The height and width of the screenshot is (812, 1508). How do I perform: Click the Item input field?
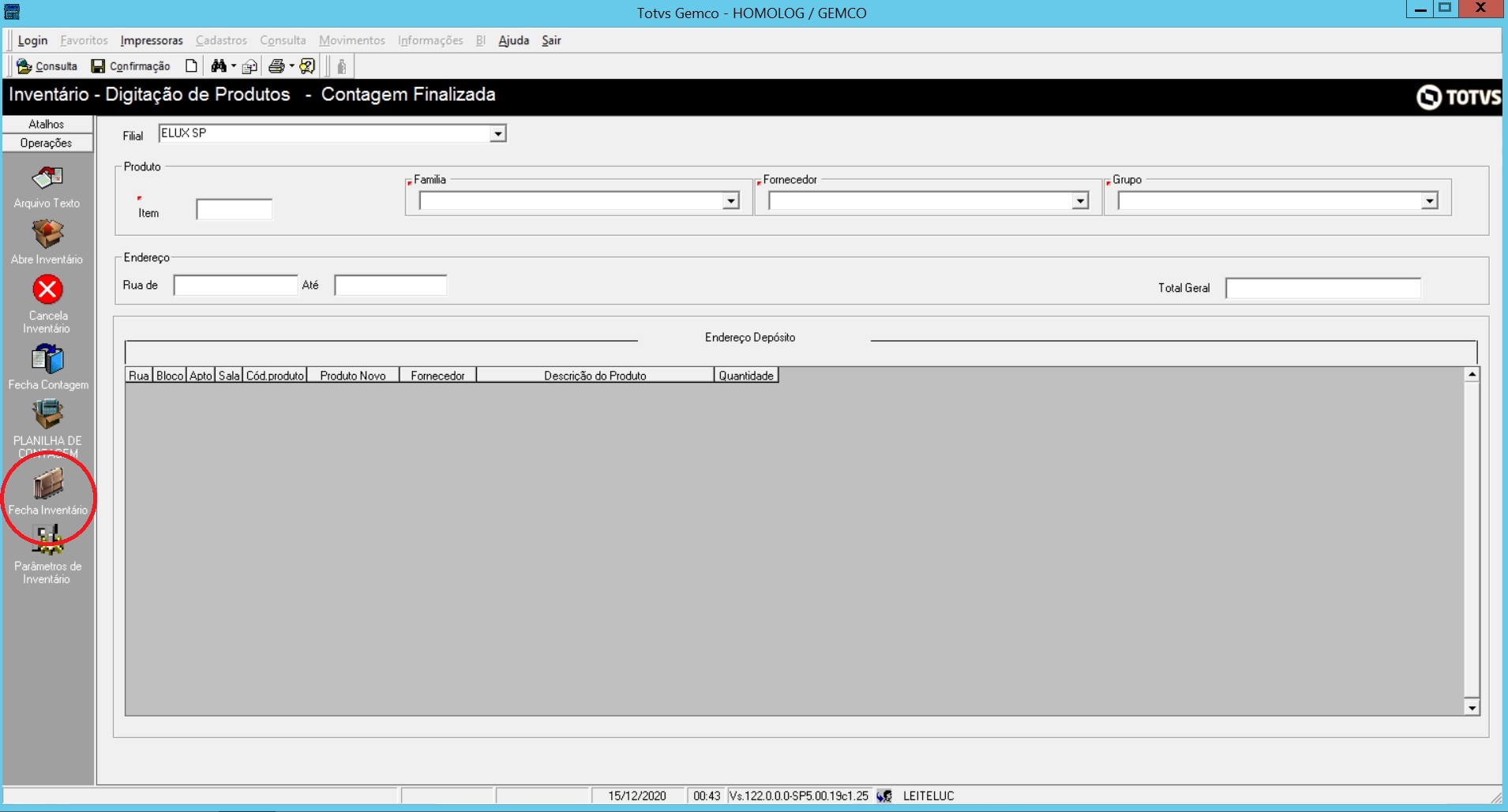click(234, 209)
